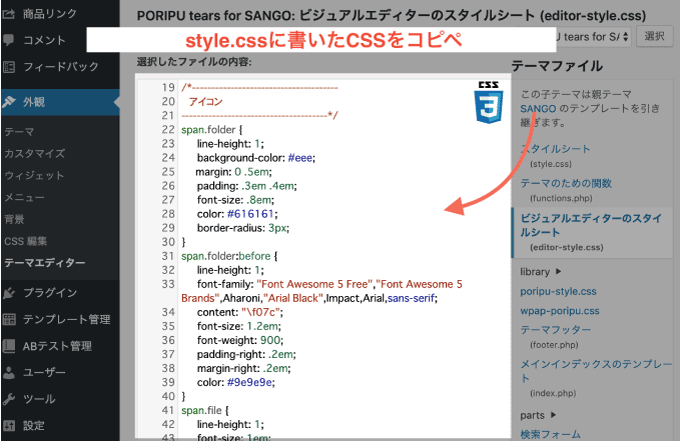680x441 pixels.
Task: Open the SANGO parent theme link
Action: pos(538,108)
